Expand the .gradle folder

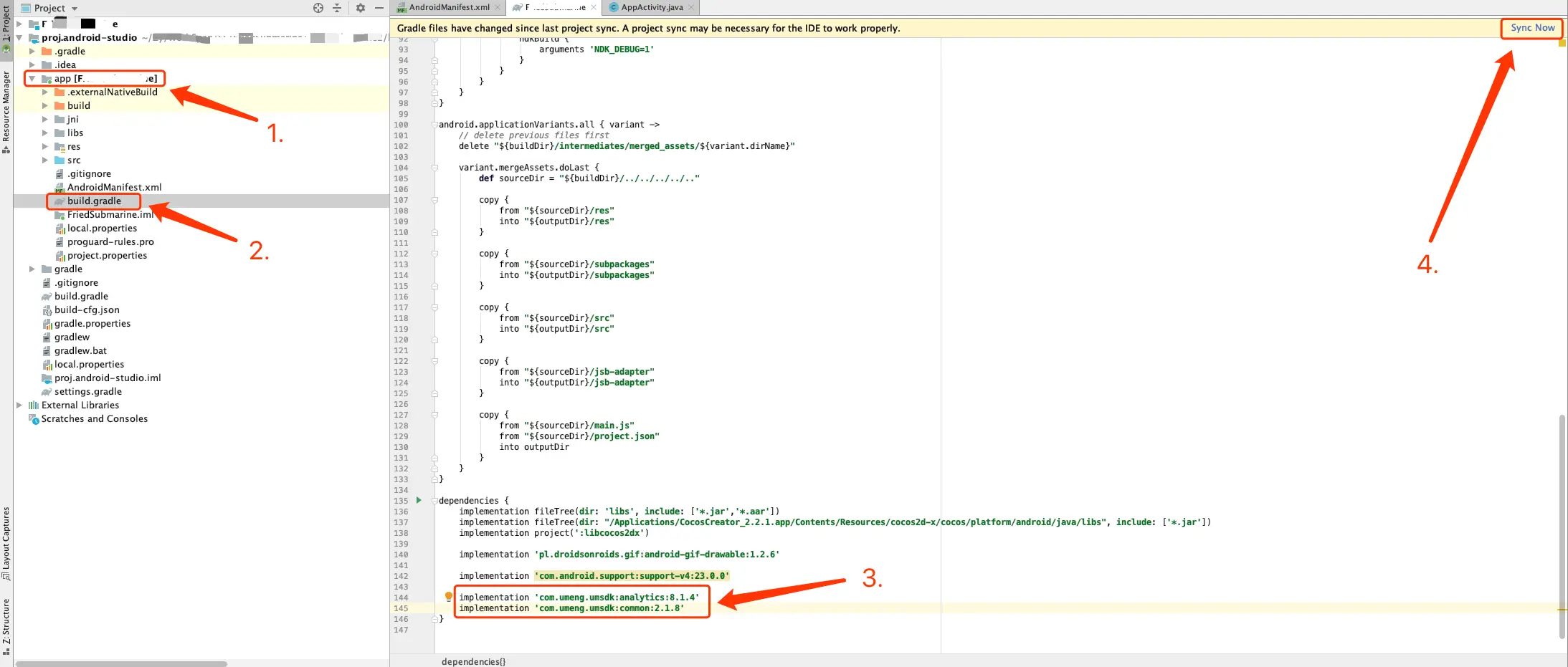[32, 51]
